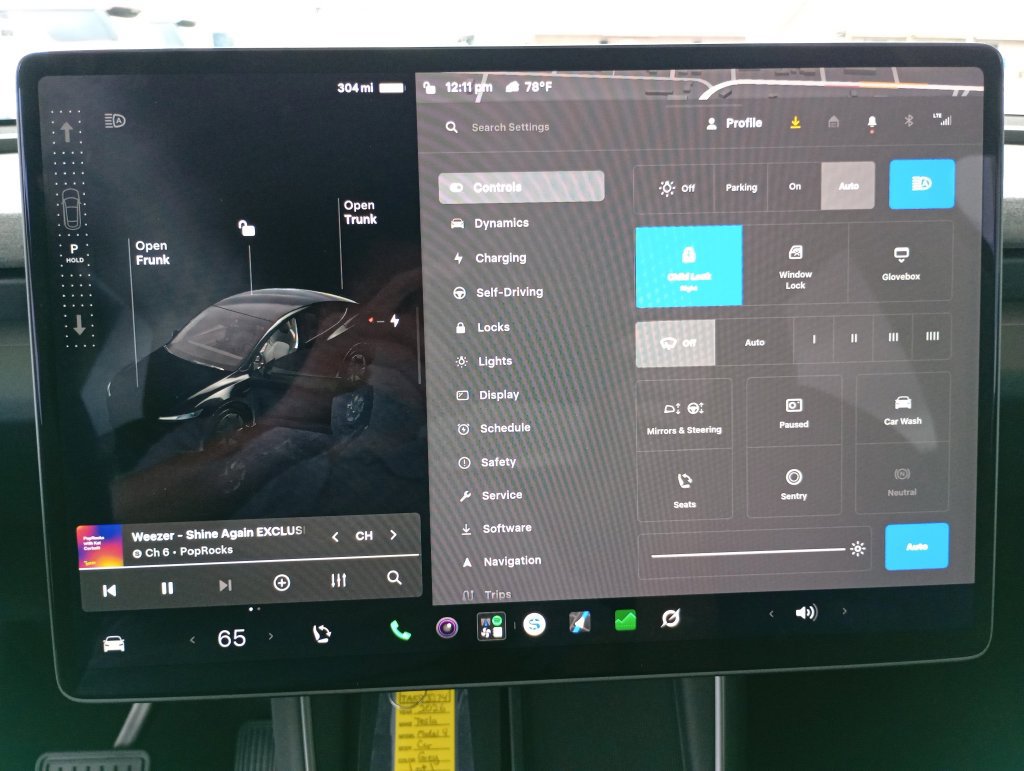The height and width of the screenshot is (771, 1024).
Task: Set wiper speed to level II
Action: point(854,338)
